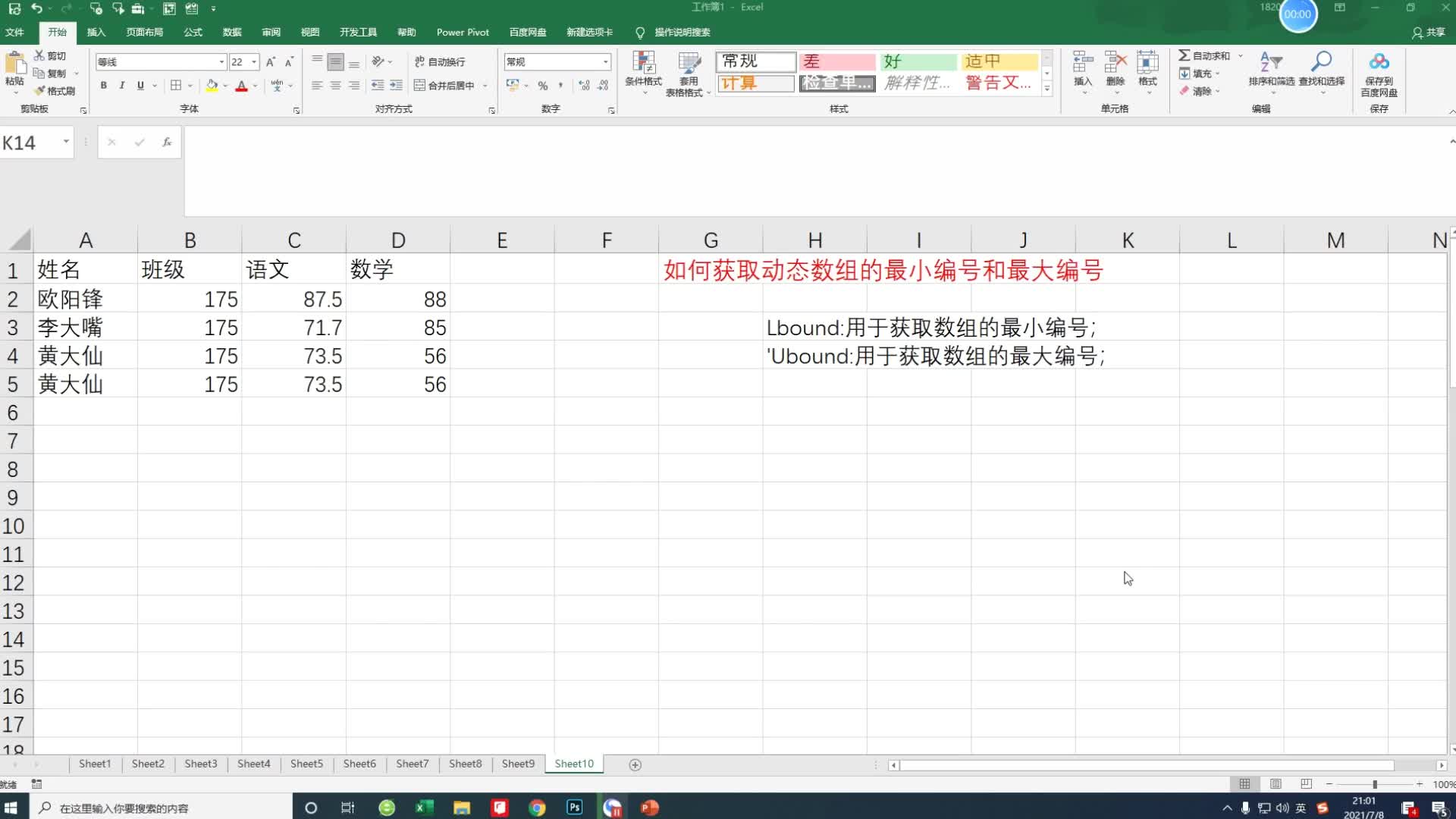This screenshot has width=1456, height=819.
Task: Toggle Underline formatting
Action: coord(140,86)
